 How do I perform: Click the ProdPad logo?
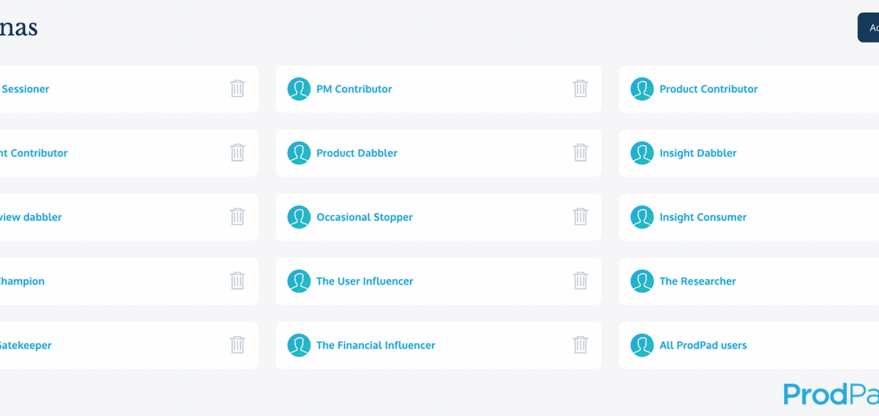[x=831, y=394]
